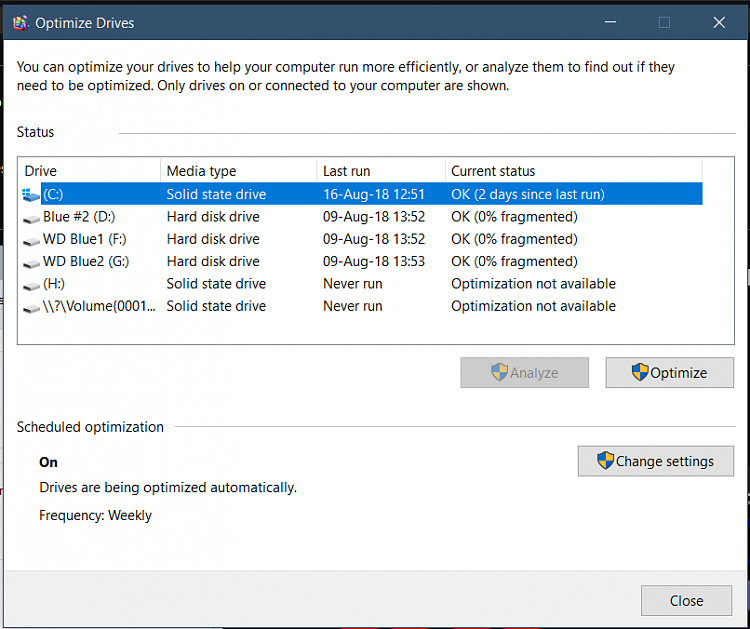750x629 pixels.
Task: Click the drive icon beside Blue #2 (D:)
Action: [32, 219]
